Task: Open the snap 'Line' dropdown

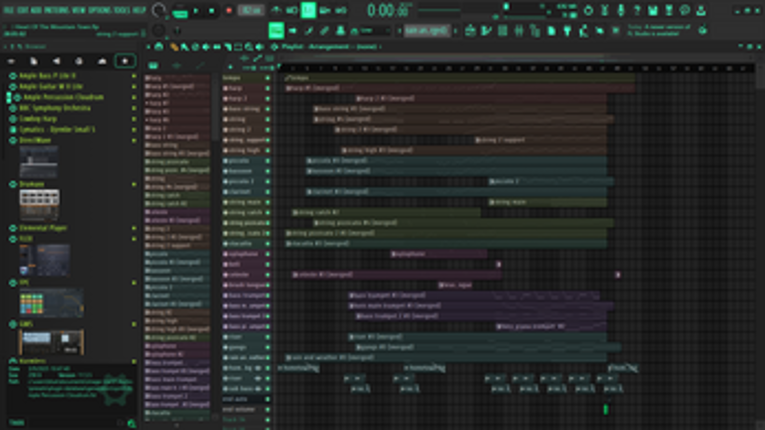Action: [x=375, y=31]
